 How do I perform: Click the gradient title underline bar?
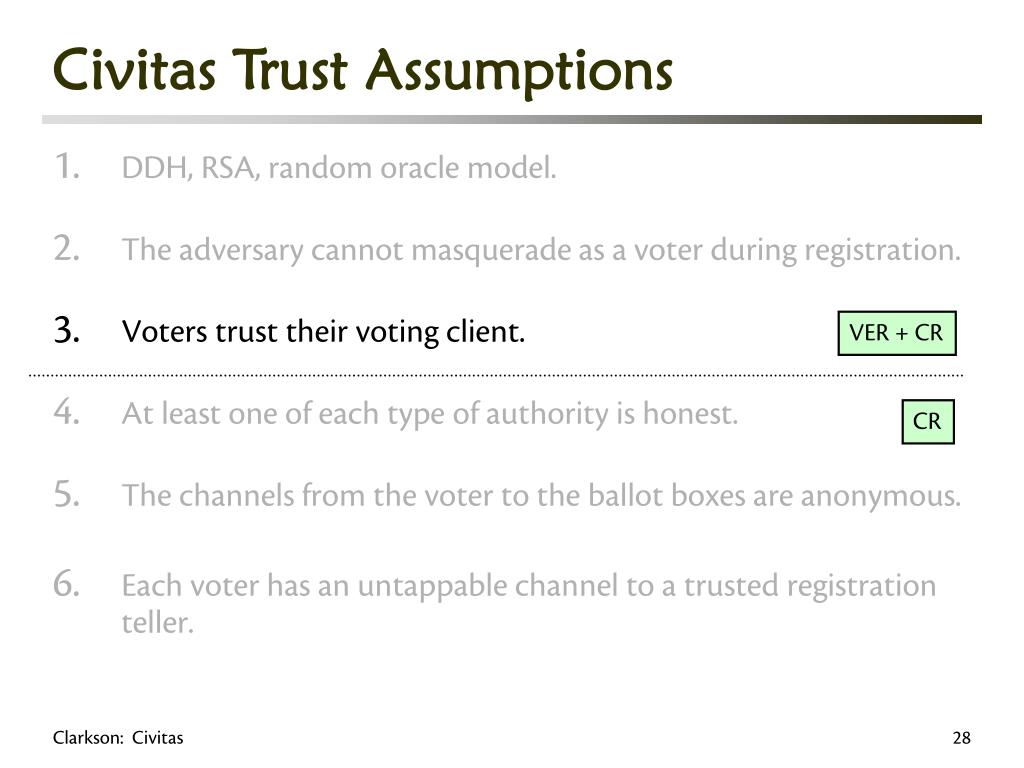(512, 120)
